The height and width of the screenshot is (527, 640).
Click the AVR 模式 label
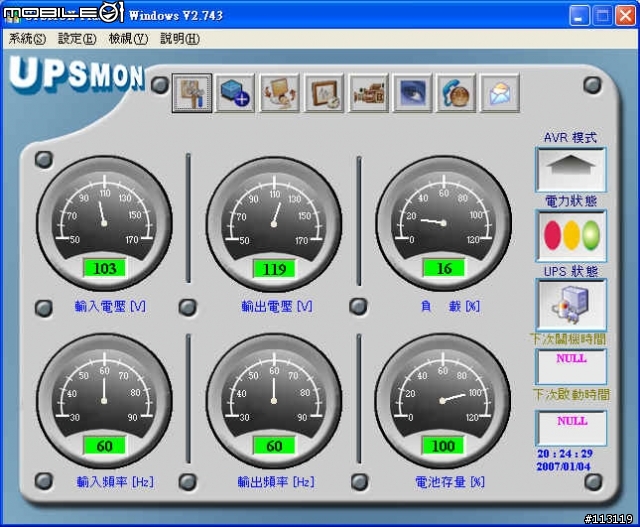(570, 137)
